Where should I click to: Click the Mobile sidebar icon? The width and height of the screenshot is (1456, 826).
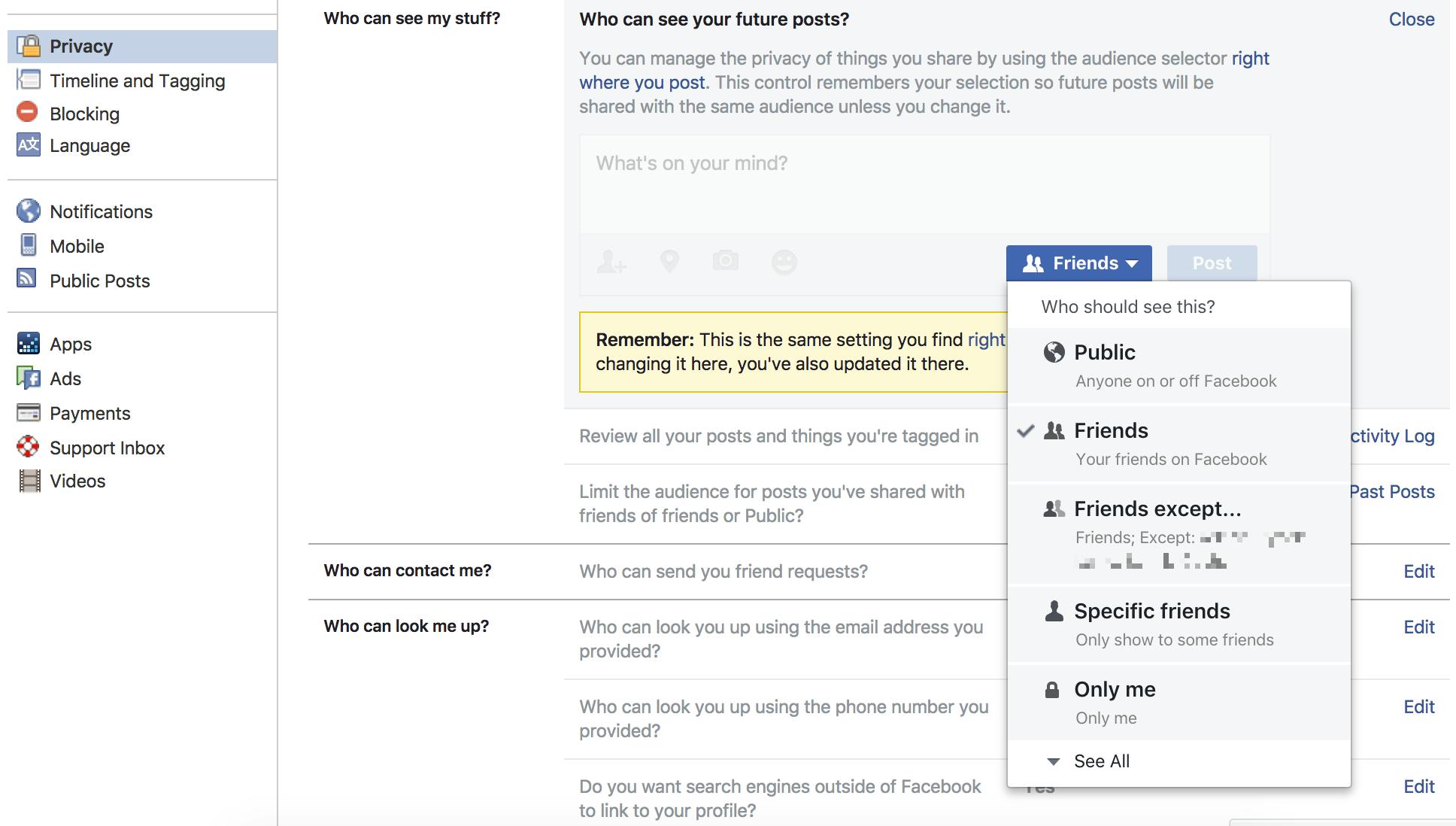(27, 245)
